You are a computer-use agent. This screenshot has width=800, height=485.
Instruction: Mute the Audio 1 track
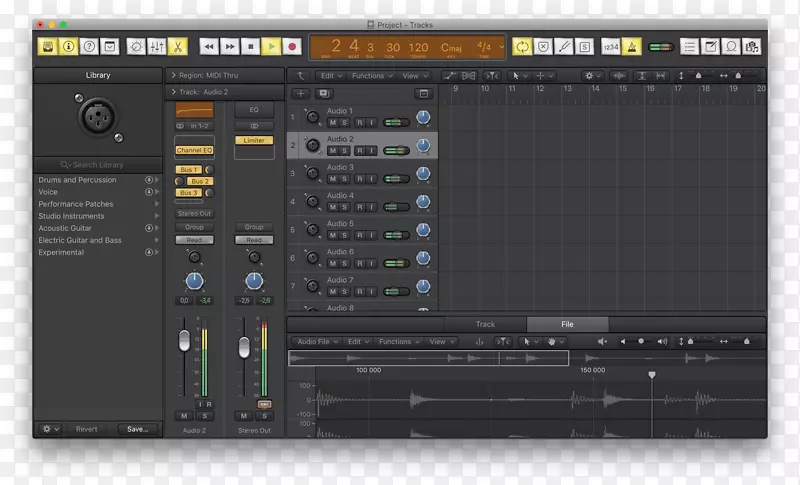point(331,122)
